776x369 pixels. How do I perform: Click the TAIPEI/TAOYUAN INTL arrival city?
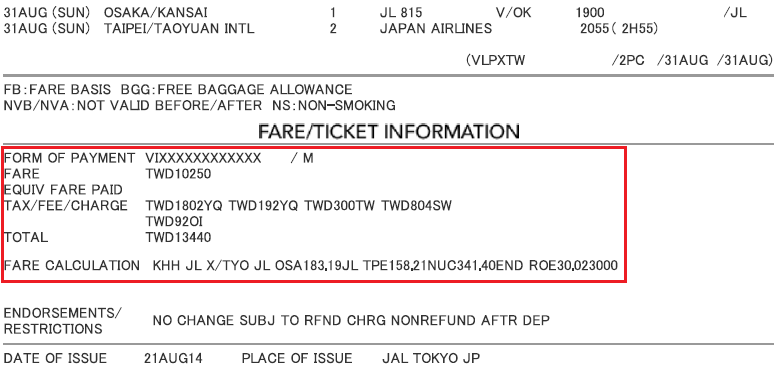click(179, 29)
